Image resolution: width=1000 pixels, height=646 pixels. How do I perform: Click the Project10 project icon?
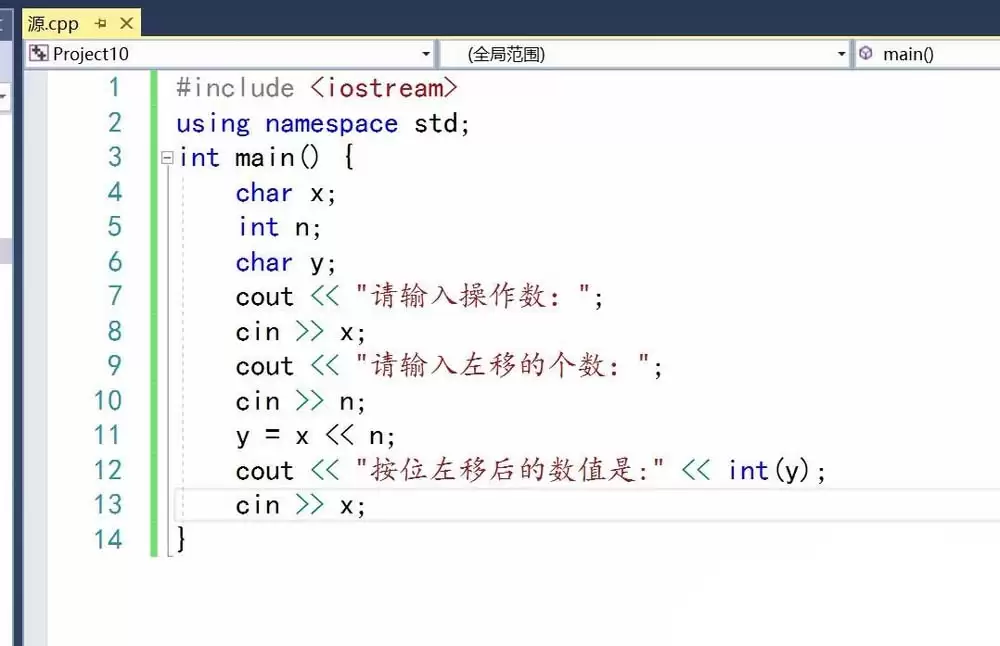[38, 54]
